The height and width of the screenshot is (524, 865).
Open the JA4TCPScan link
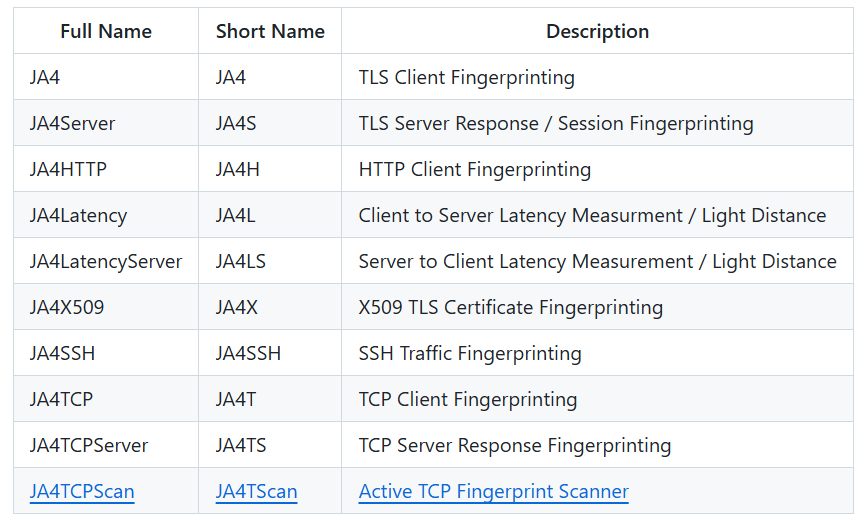coord(82,491)
